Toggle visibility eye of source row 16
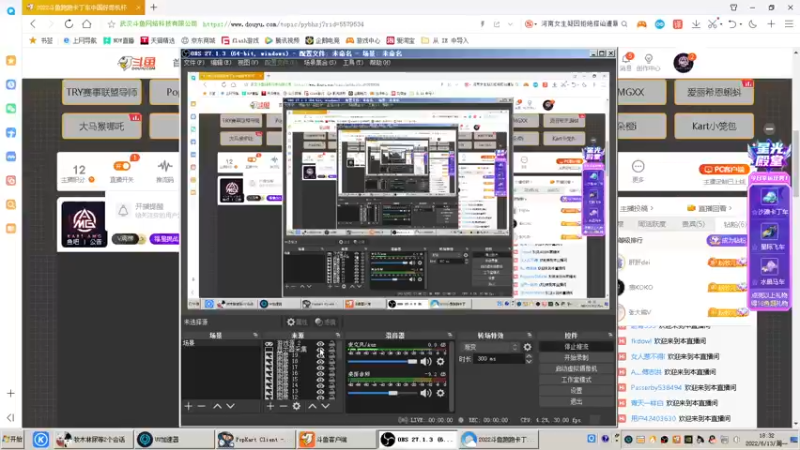The height and width of the screenshot is (450, 800). click(x=320, y=374)
